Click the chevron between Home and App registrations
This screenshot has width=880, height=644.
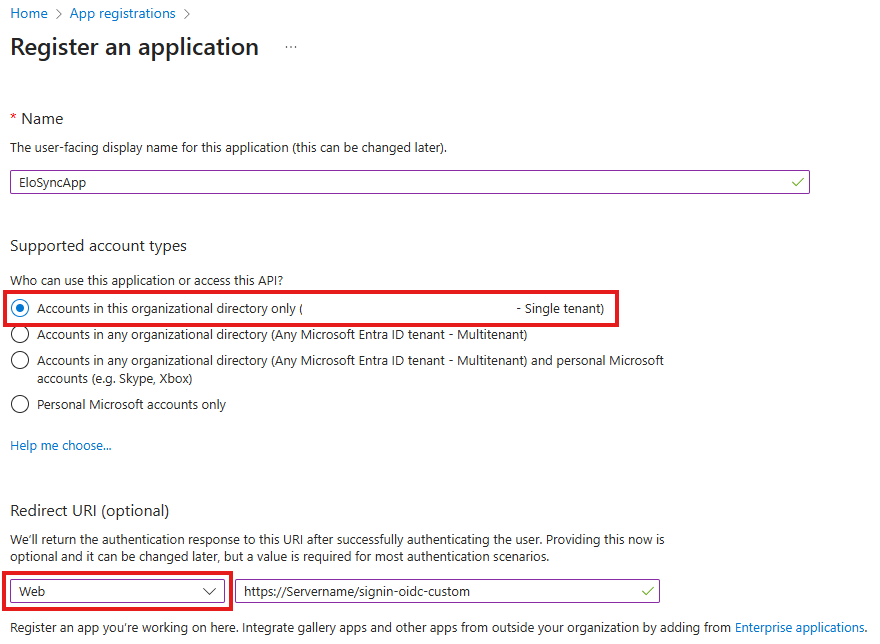[56, 13]
